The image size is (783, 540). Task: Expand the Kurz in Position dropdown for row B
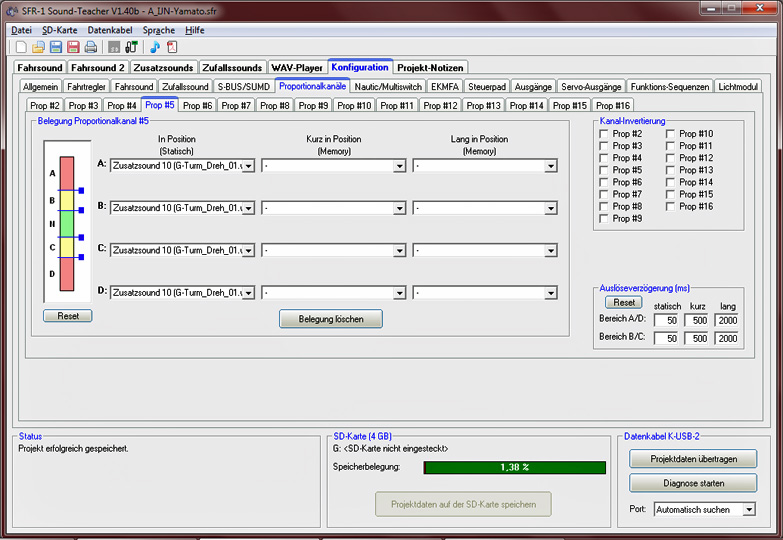tap(400, 208)
